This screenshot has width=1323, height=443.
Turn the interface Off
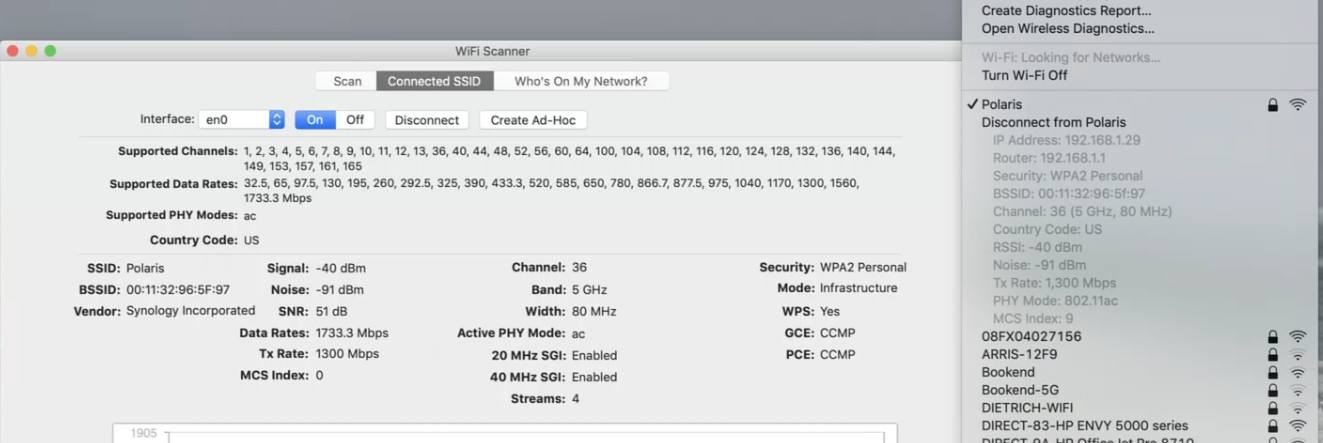355,120
